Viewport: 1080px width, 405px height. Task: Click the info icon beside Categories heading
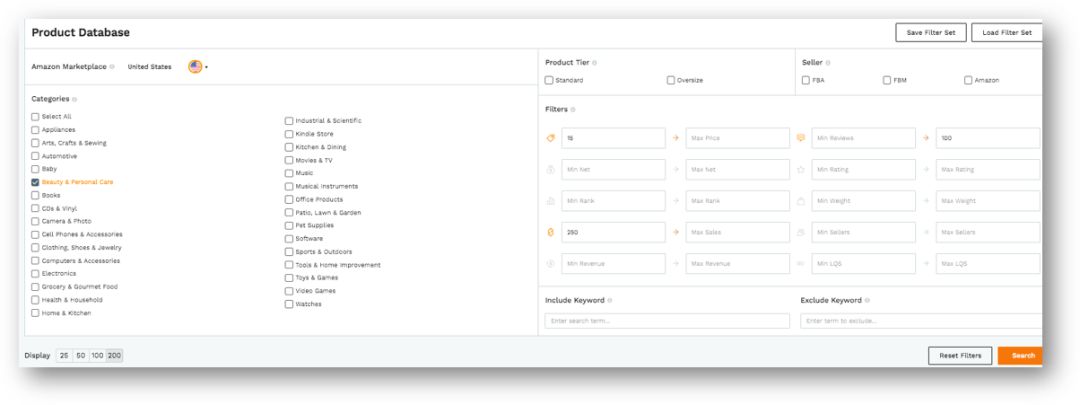point(75,99)
